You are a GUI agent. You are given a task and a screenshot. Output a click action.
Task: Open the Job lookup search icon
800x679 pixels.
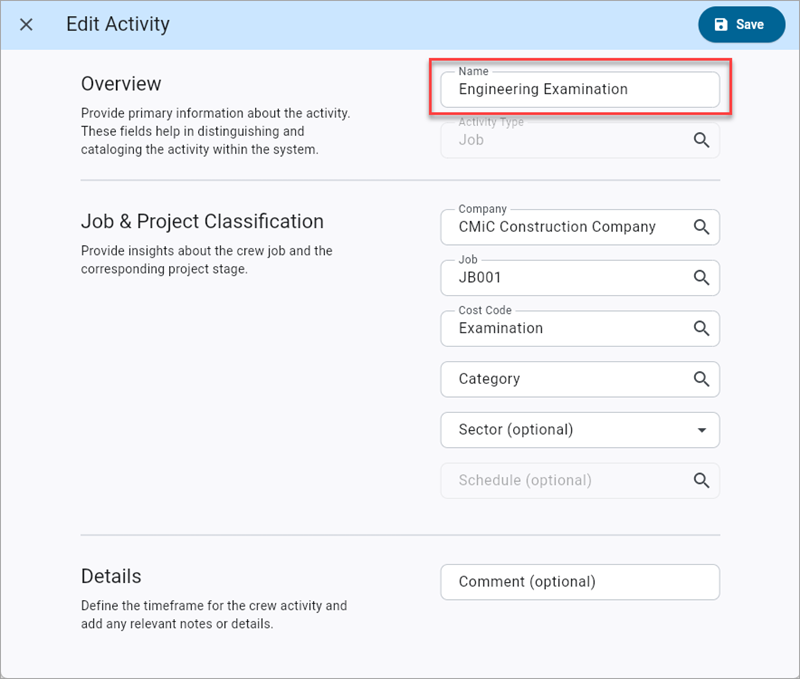point(703,277)
